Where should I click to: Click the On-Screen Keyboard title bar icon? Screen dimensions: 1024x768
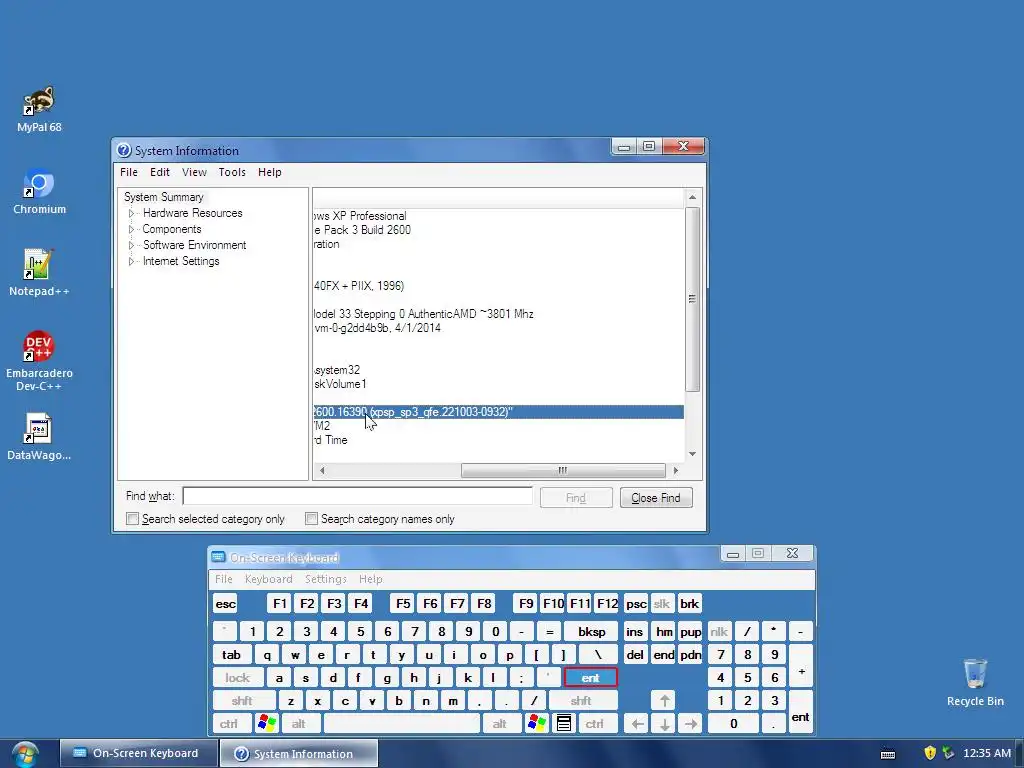pyautogui.click(x=219, y=557)
